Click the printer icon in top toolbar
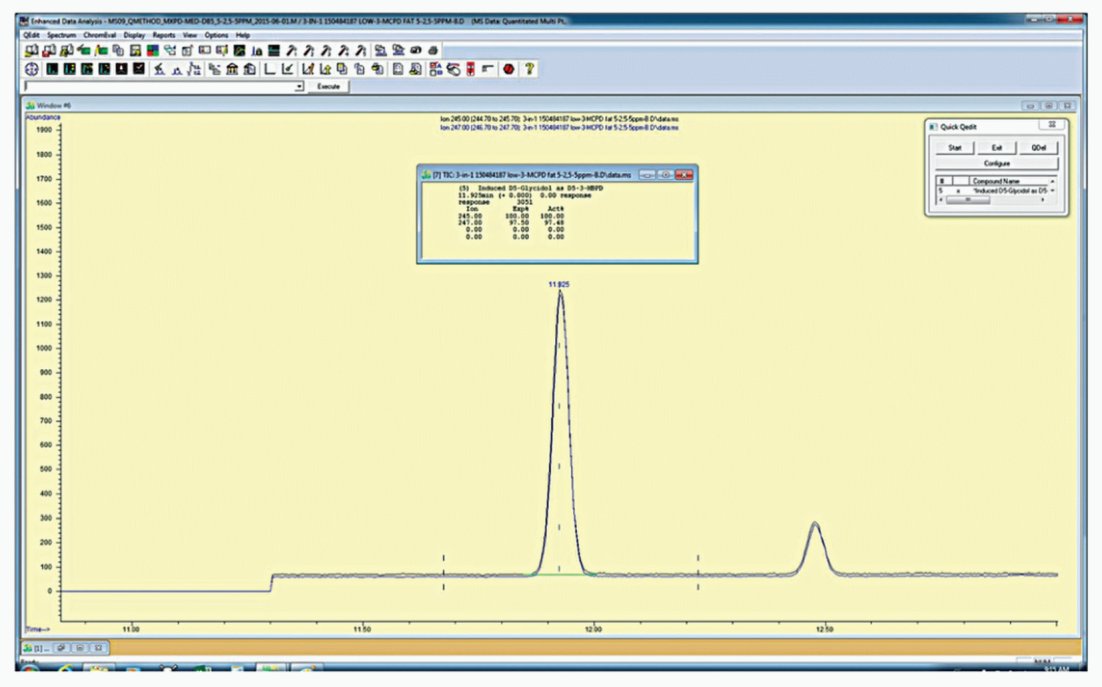 pyautogui.click(x=433, y=51)
